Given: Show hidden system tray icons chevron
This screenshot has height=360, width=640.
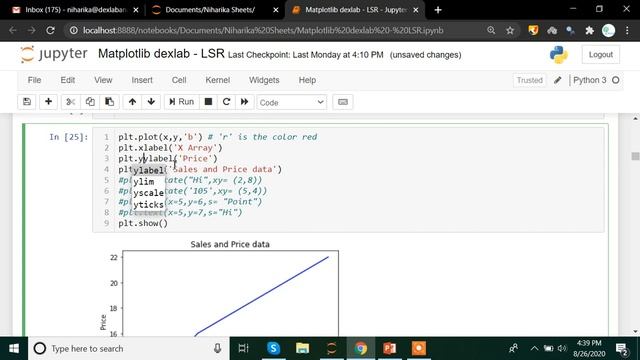Looking at the screenshot, I should [x=534, y=348].
